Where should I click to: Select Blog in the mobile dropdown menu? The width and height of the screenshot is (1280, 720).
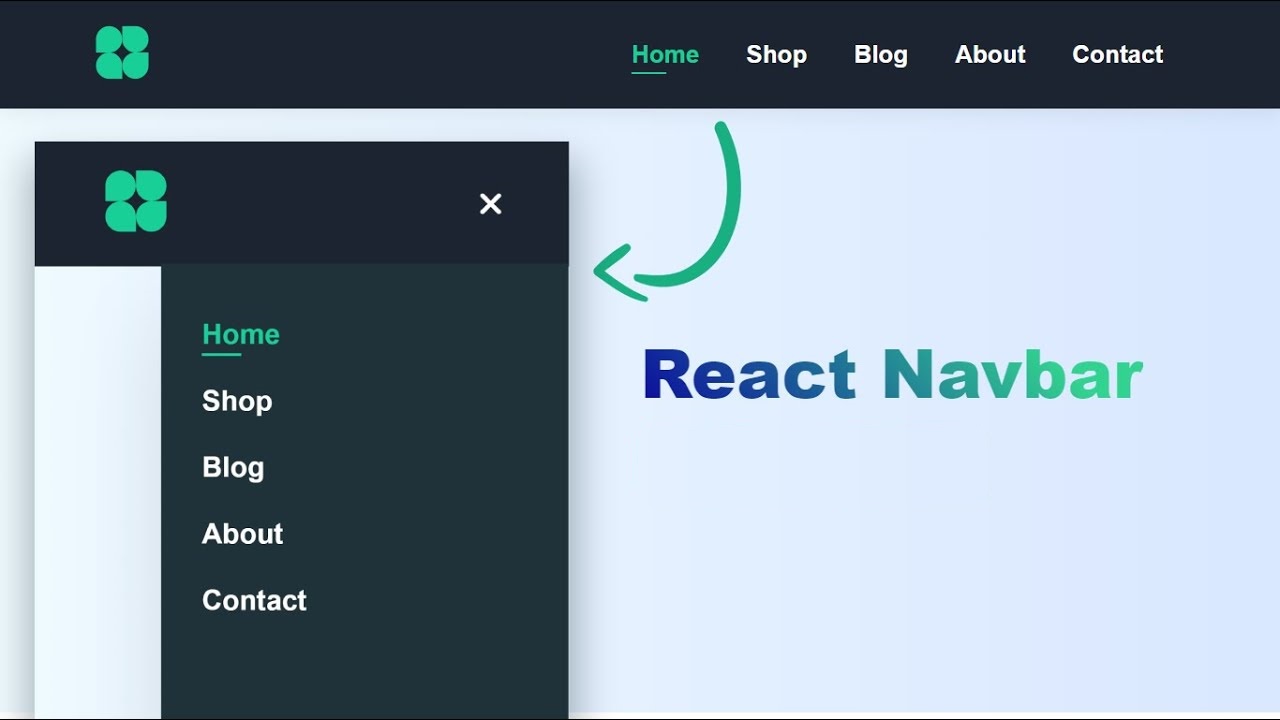233,467
